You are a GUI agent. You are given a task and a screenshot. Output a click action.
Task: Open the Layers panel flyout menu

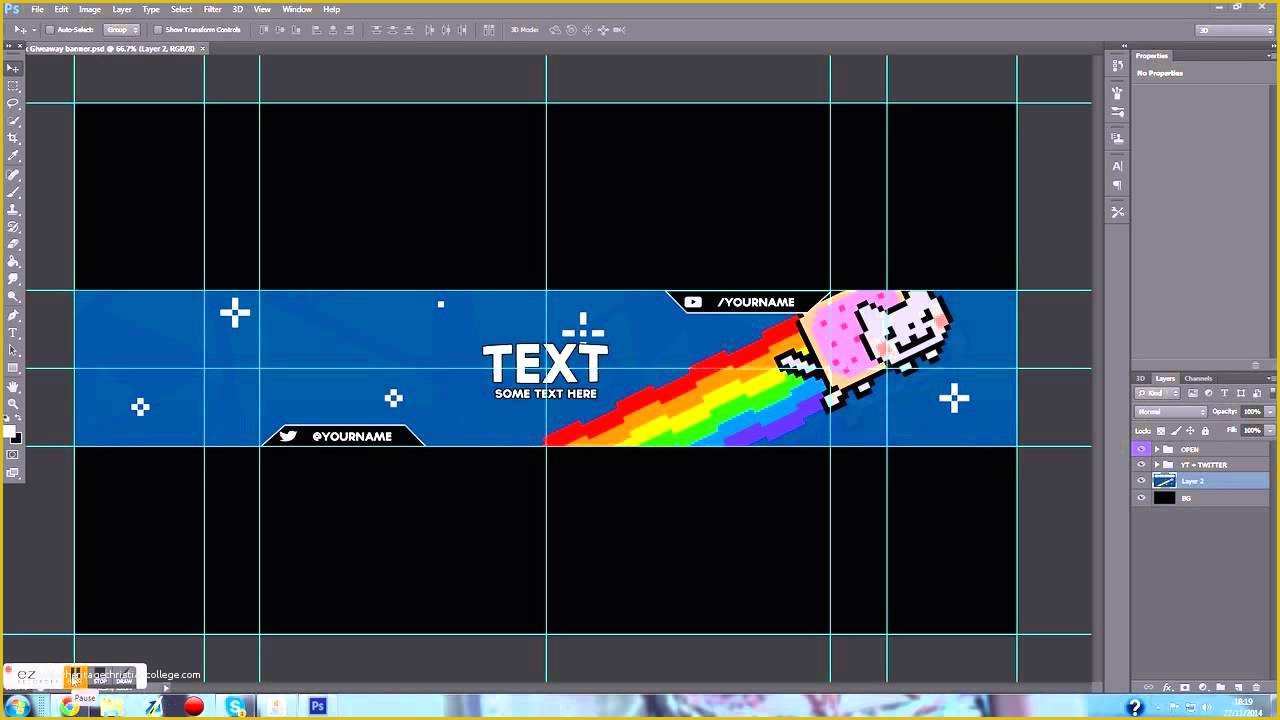[x=1271, y=378]
